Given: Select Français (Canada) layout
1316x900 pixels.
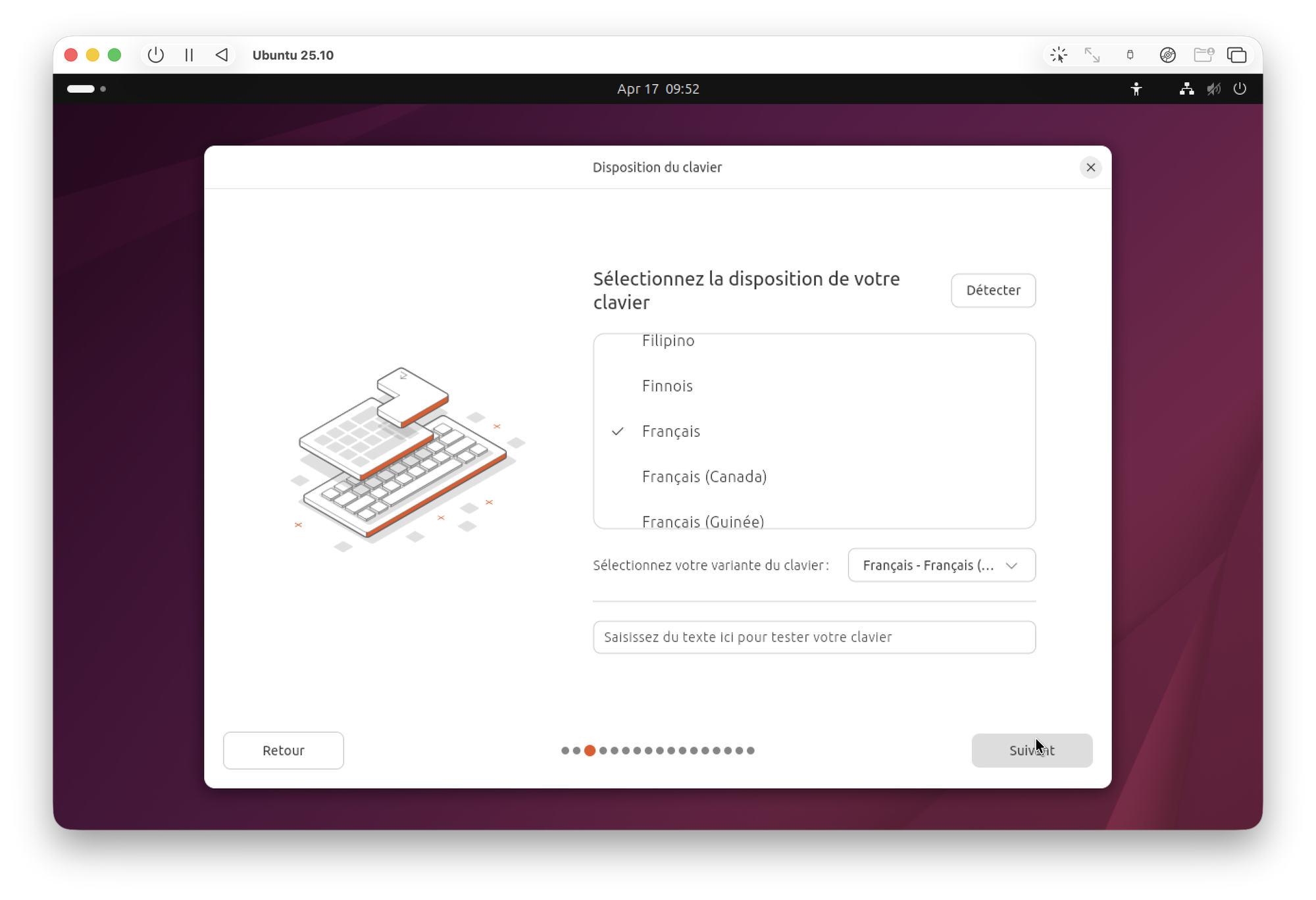Looking at the screenshot, I should pos(704,477).
